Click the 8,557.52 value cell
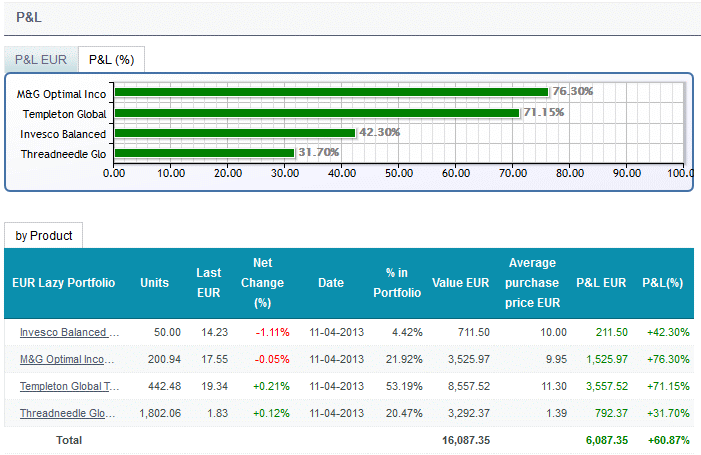This screenshot has height=455, width=701. [469, 386]
